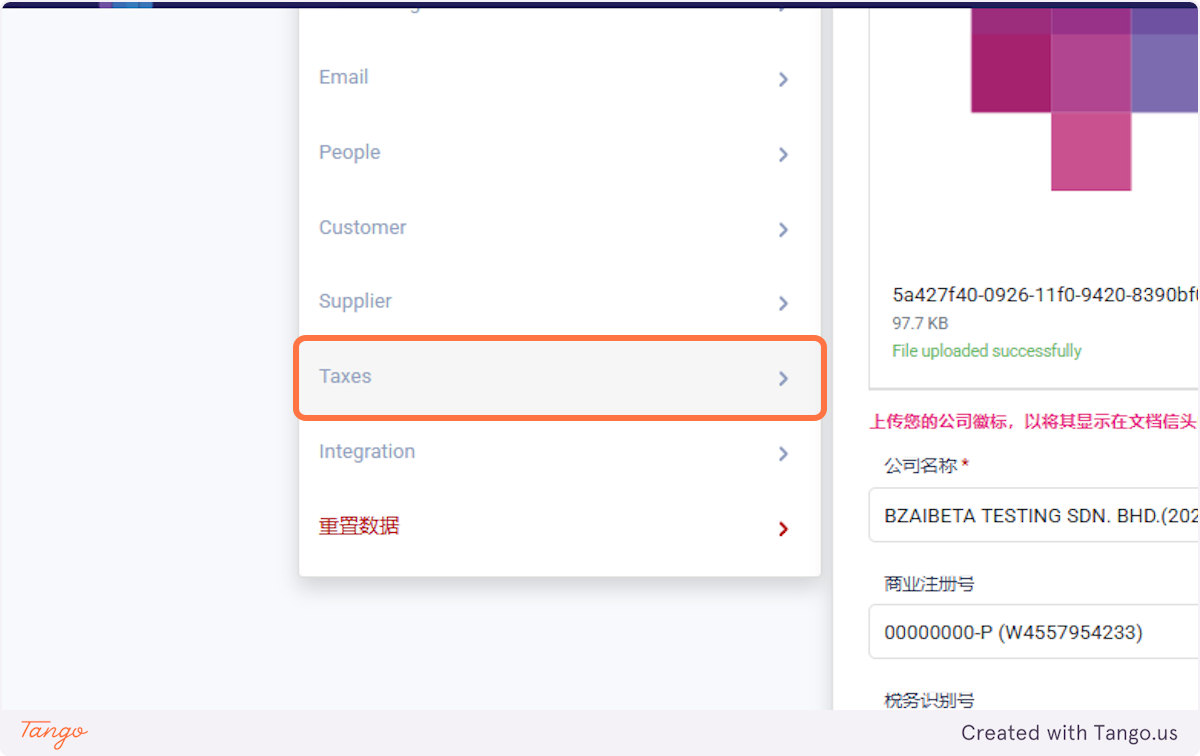Viewport: 1200px width, 756px height.
Task: Click the 'File uploaded successfully' status text
Action: pos(987,351)
